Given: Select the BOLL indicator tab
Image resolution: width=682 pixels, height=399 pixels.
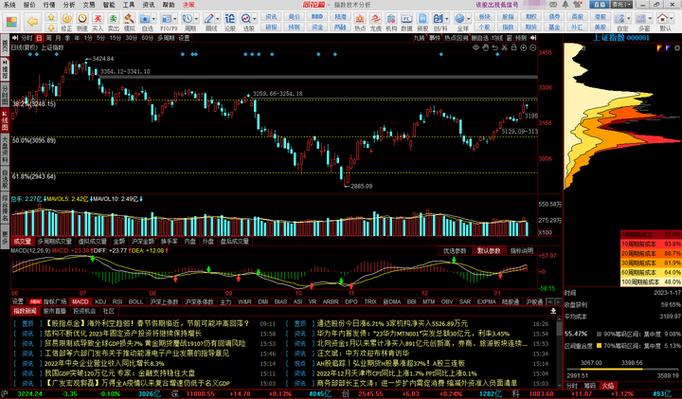Looking at the screenshot, I should pos(136,301).
